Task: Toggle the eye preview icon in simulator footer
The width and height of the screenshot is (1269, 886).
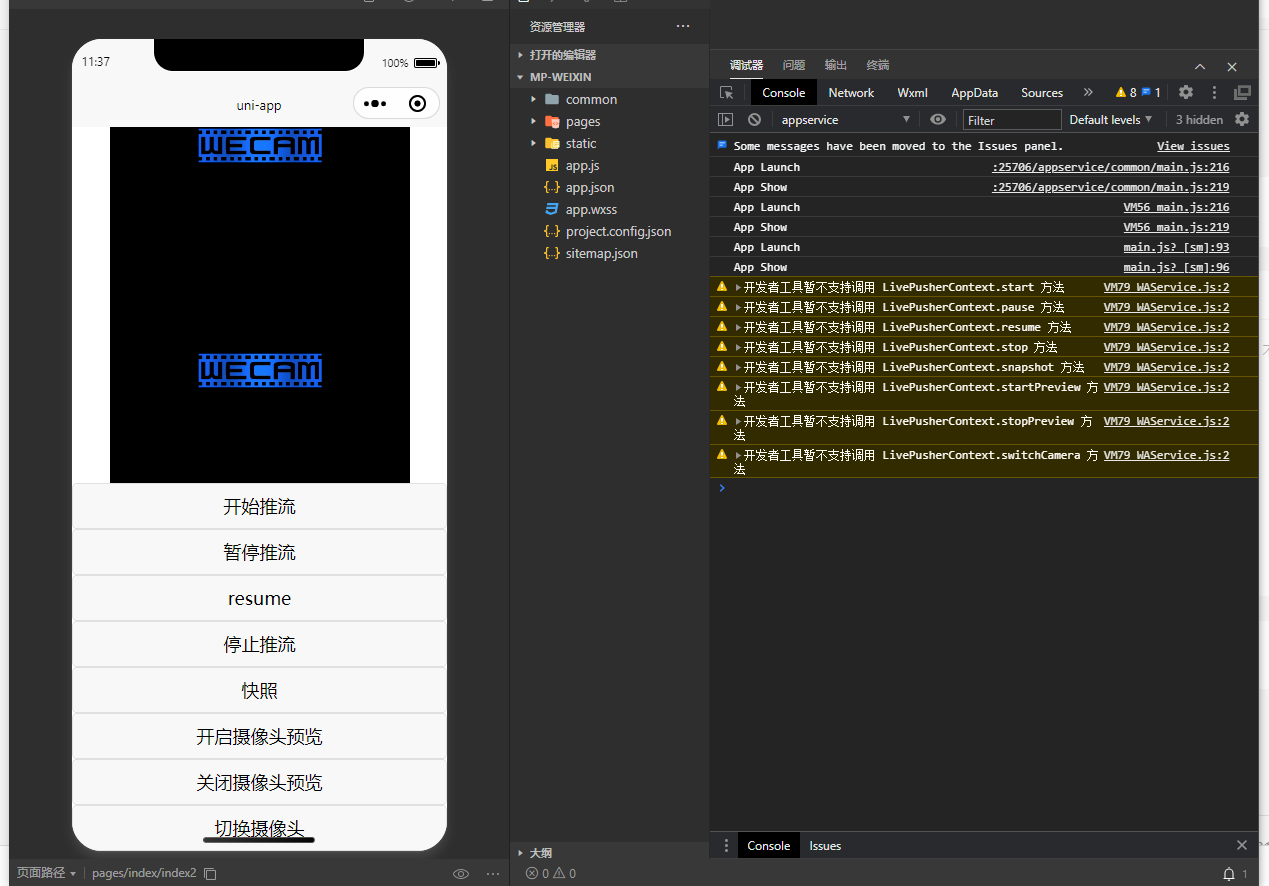Action: click(x=461, y=873)
